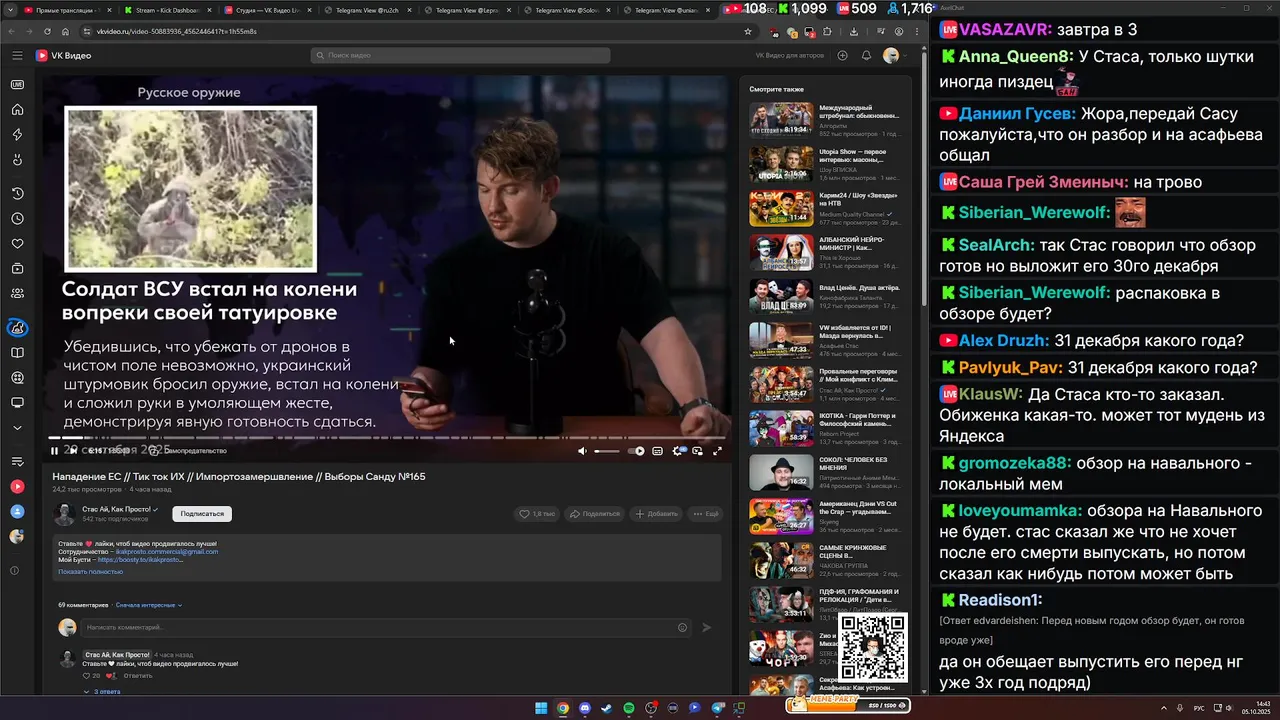Click the upload plus icon in header
Image resolution: width=1280 pixels, height=720 pixels.
click(x=842, y=56)
